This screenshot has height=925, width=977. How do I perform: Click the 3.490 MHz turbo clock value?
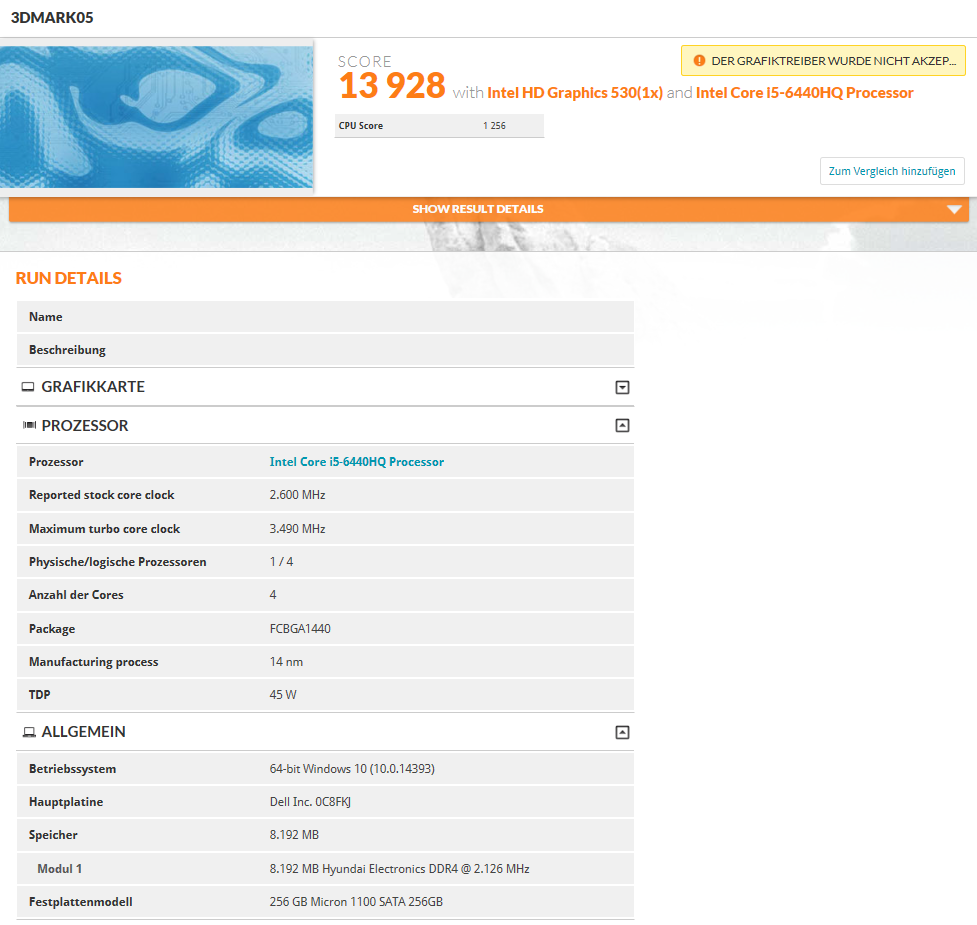tap(297, 528)
